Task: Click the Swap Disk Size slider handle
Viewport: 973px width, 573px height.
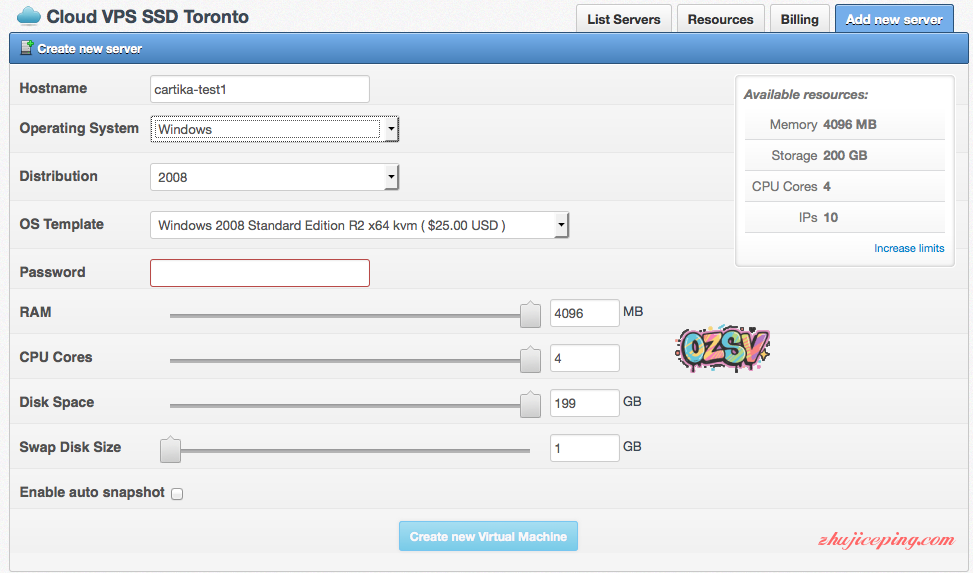Action: pyautogui.click(x=171, y=450)
